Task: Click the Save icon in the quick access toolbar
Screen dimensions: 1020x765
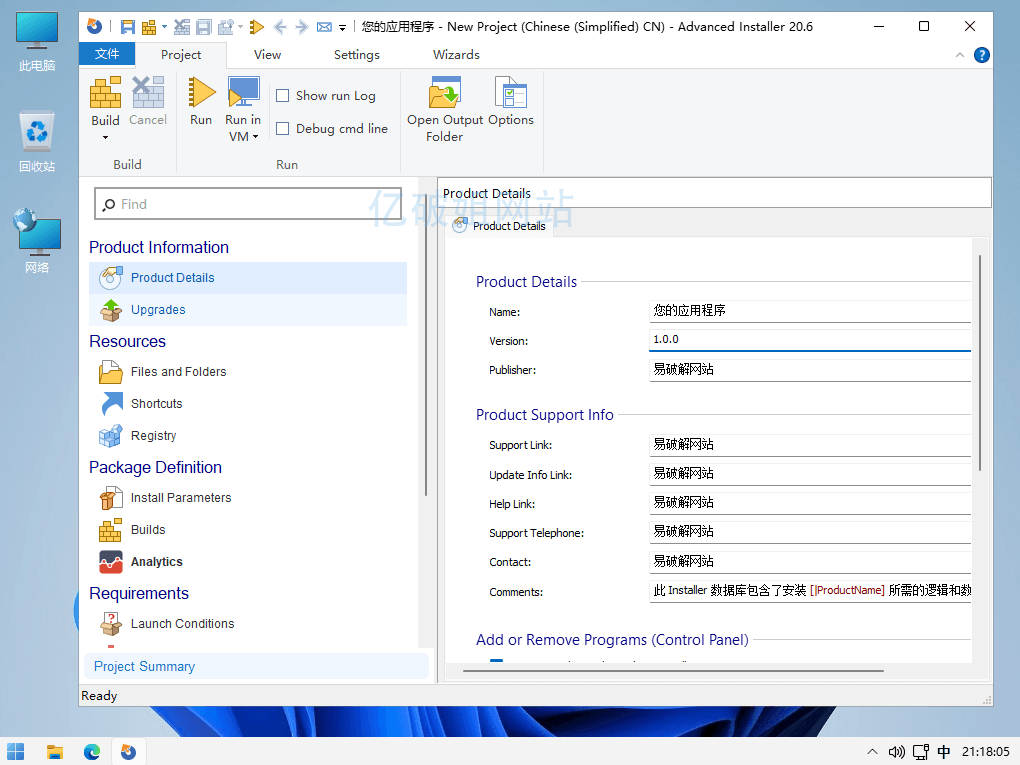Action: (127, 27)
